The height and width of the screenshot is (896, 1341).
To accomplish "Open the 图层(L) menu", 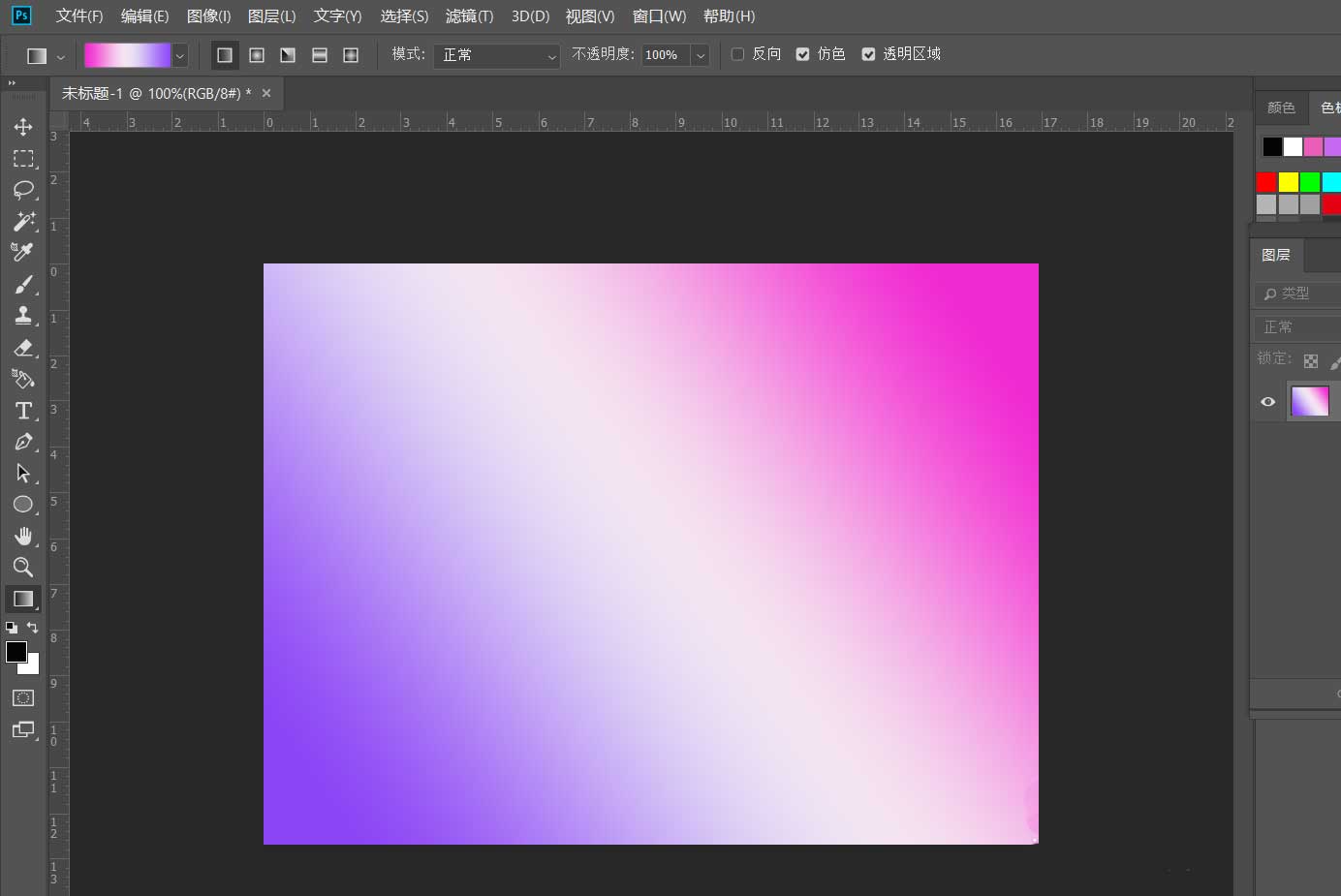I will (x=271, y=15).
